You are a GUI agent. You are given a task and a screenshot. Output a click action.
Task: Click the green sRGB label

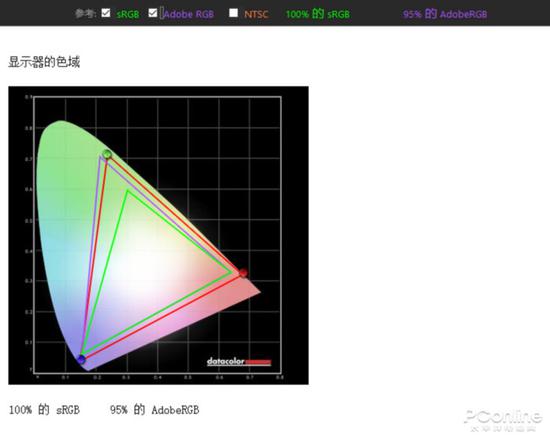coord(128,14)
